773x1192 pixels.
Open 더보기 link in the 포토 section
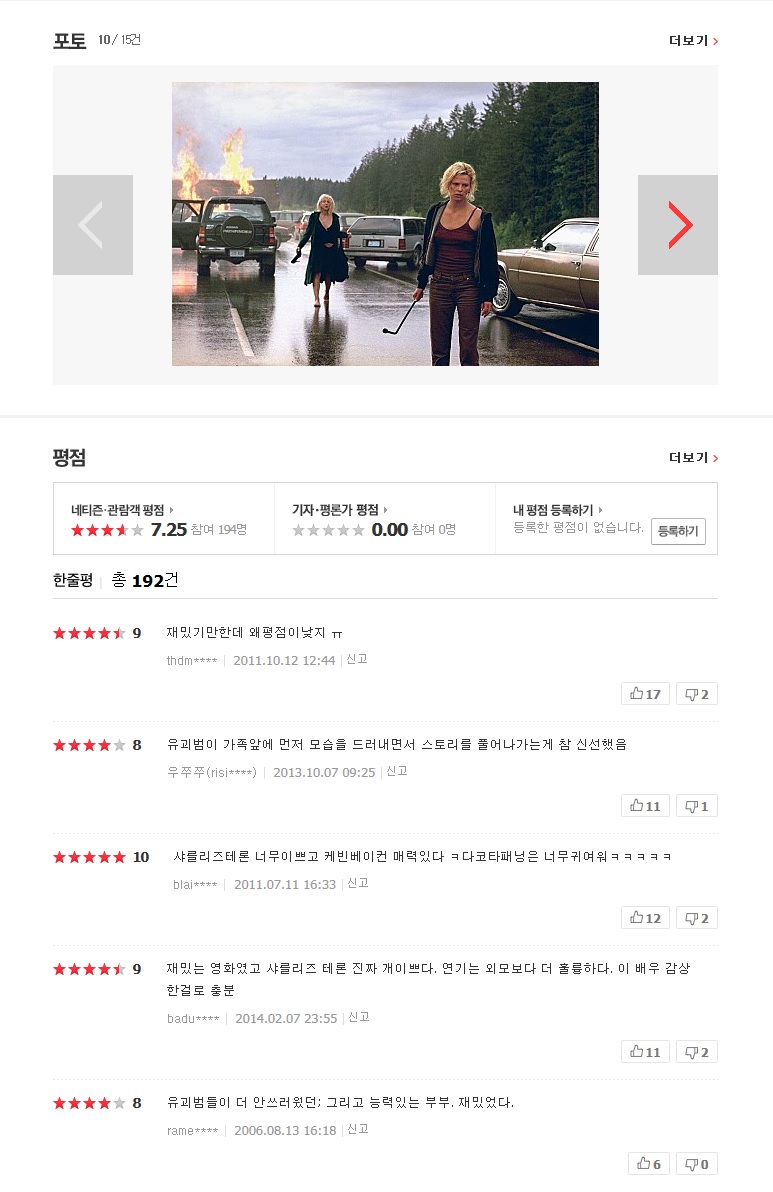693,40
